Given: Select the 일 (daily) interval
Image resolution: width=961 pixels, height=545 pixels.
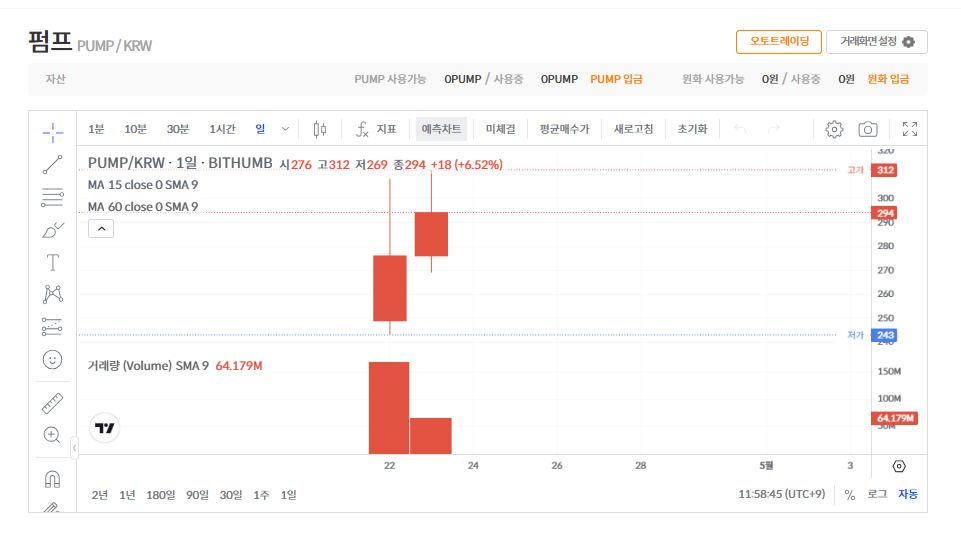Looking at the screenshot, I should (x=260, y=129).
